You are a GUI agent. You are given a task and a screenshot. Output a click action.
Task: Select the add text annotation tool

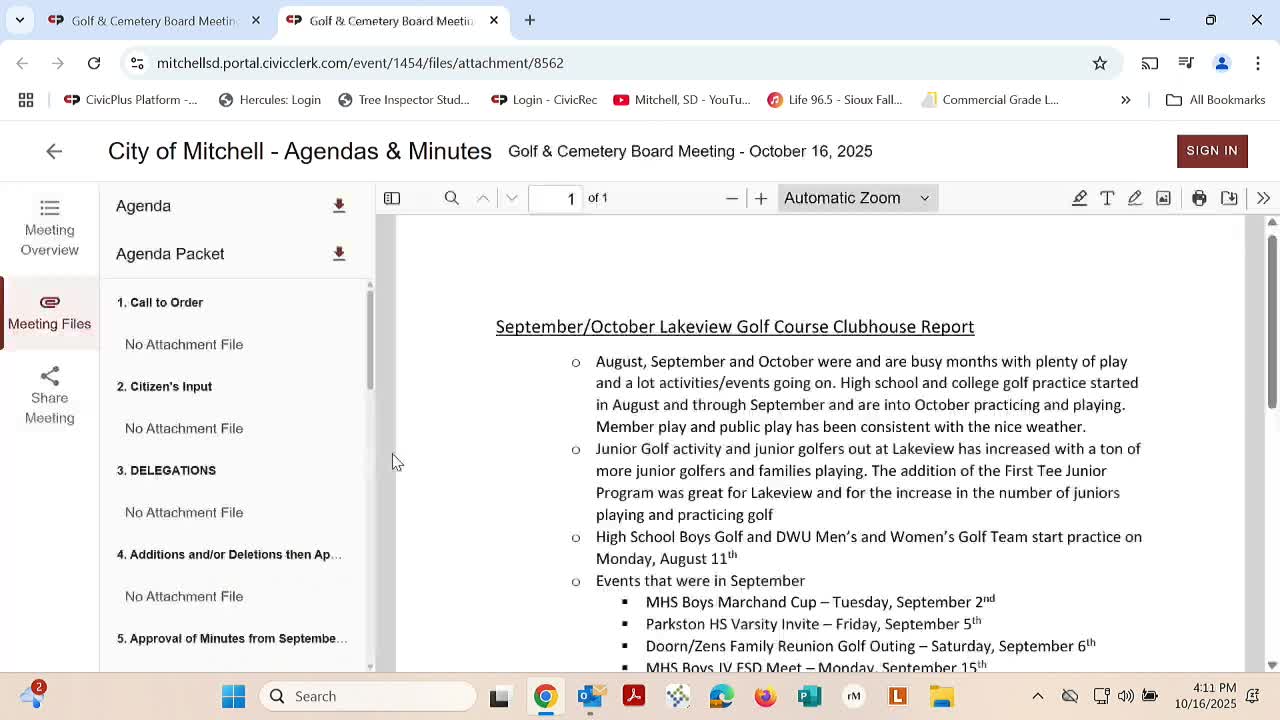point(1107,198)
